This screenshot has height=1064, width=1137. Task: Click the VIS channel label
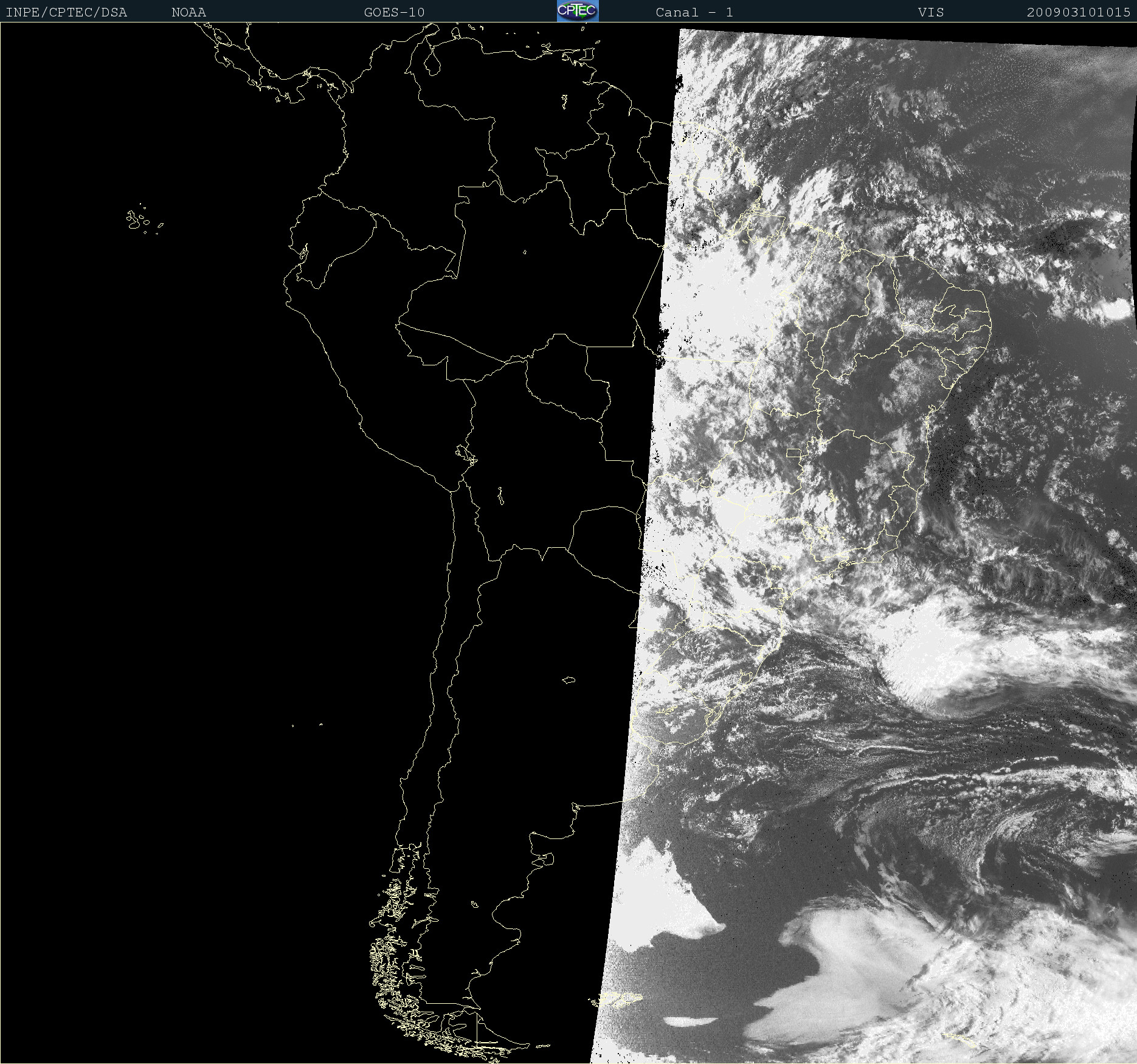(931, 12)
